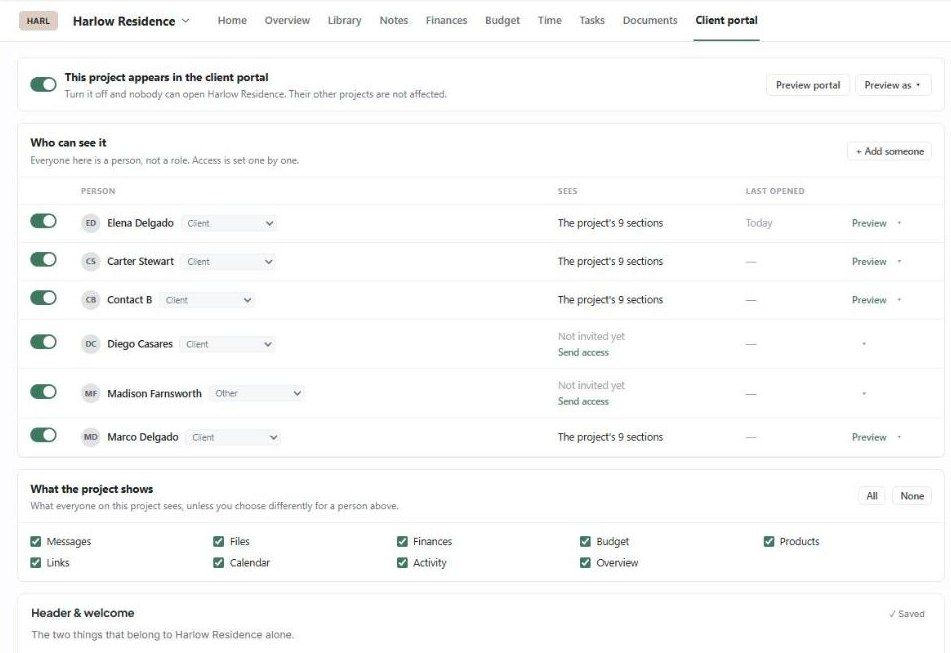Open the Harlow Residence project switcher
951x653 pixels.
coord(131,21)
